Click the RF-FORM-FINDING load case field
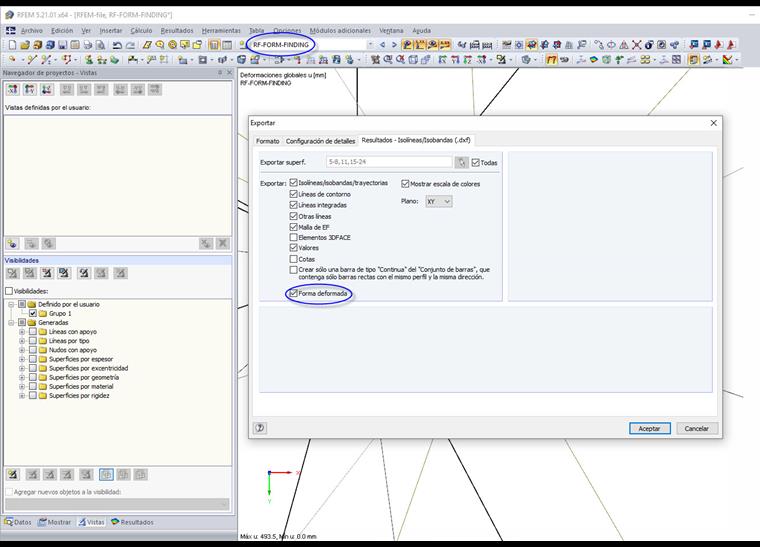Viewport: 760px width, 547px height. [x=307, y=45]
